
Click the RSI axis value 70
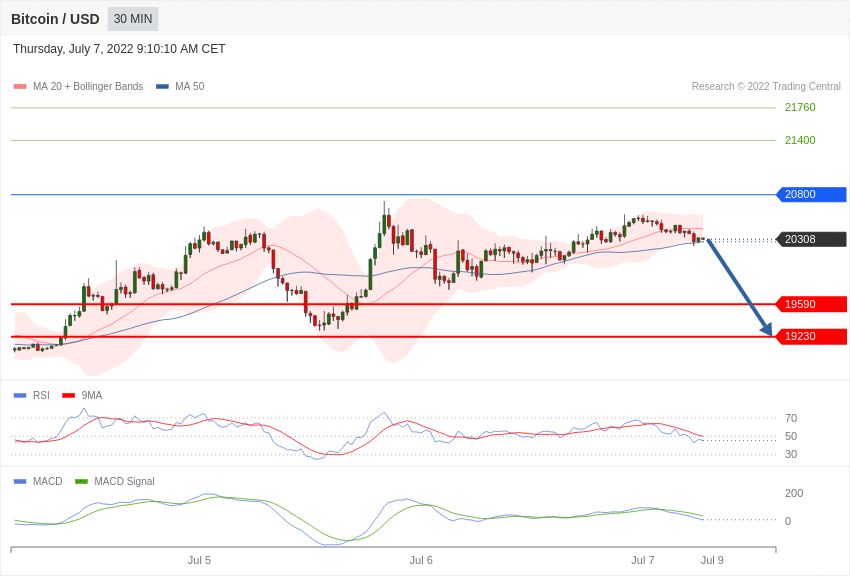click(x=791, y=418)
